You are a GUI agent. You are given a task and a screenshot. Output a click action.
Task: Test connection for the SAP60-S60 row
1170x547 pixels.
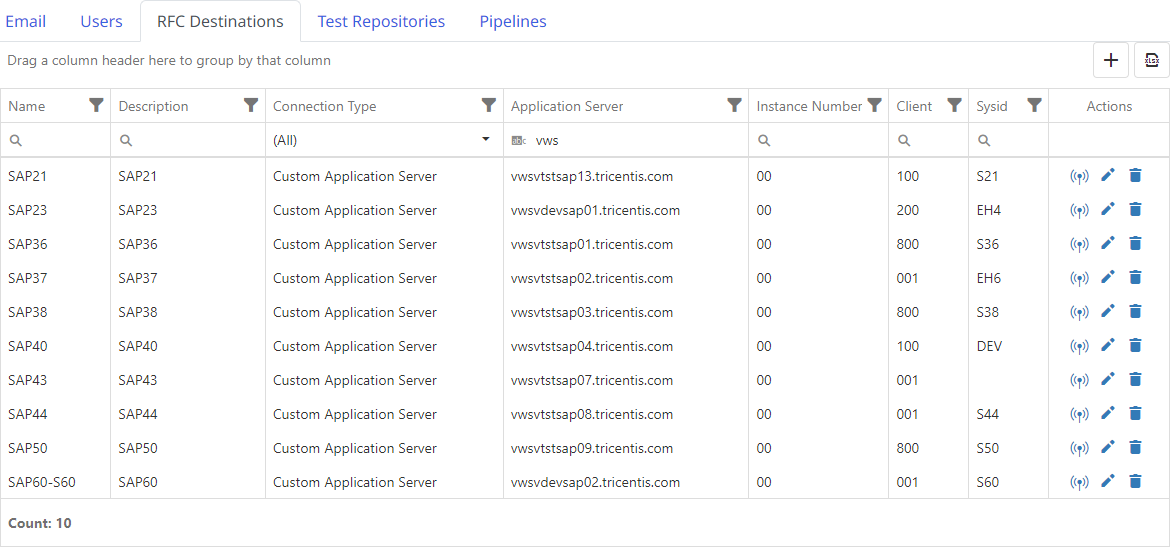tap(1079, 483)
